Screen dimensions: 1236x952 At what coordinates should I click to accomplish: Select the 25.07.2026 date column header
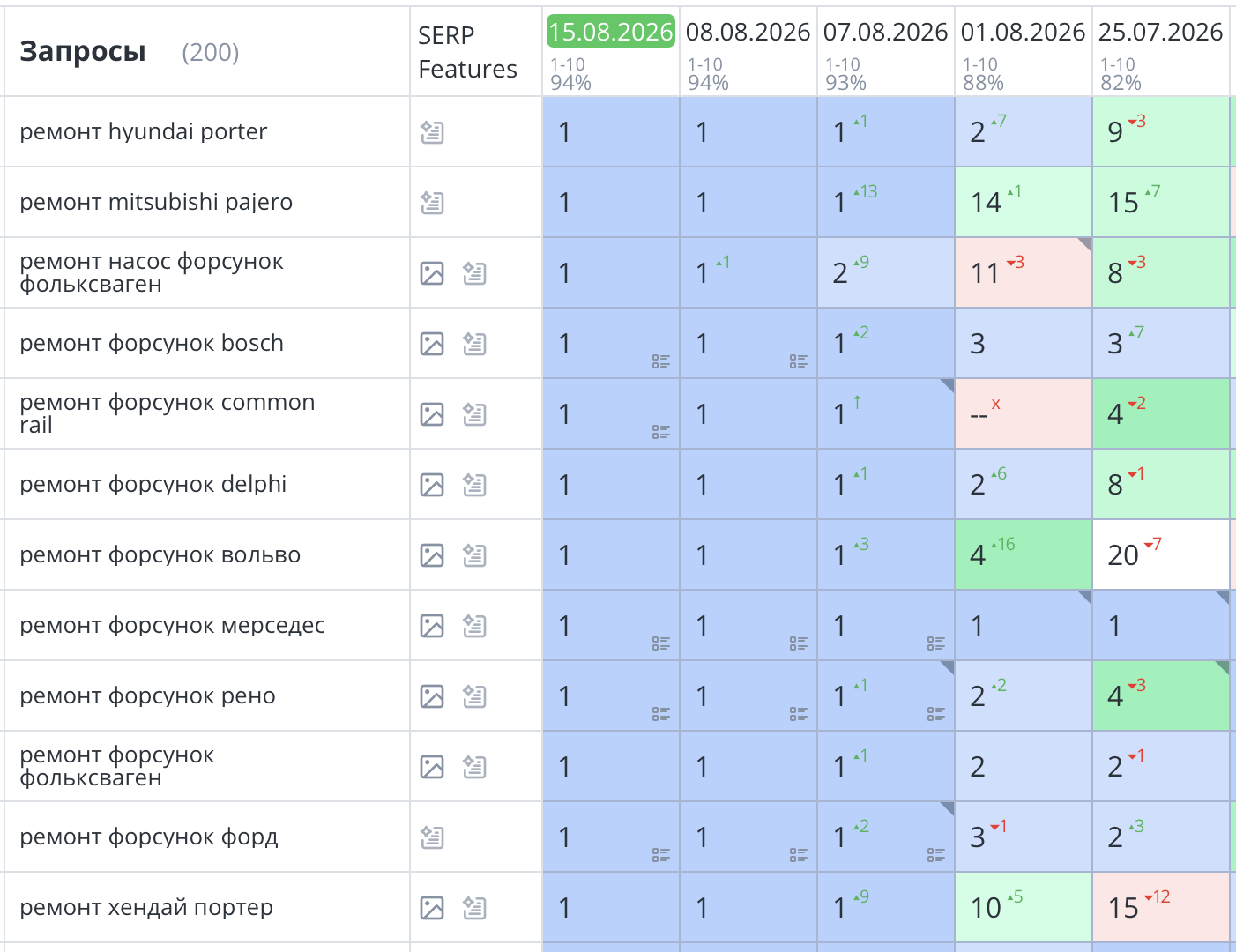pos(1160,32)
